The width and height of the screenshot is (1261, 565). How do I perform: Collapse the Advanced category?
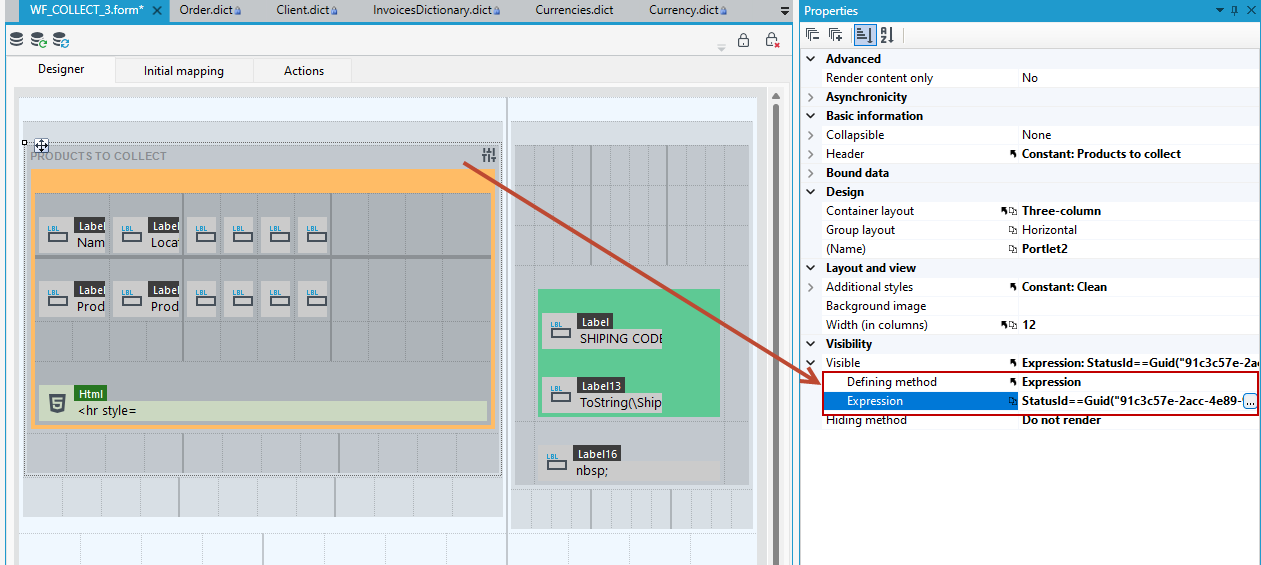(811, 59)
